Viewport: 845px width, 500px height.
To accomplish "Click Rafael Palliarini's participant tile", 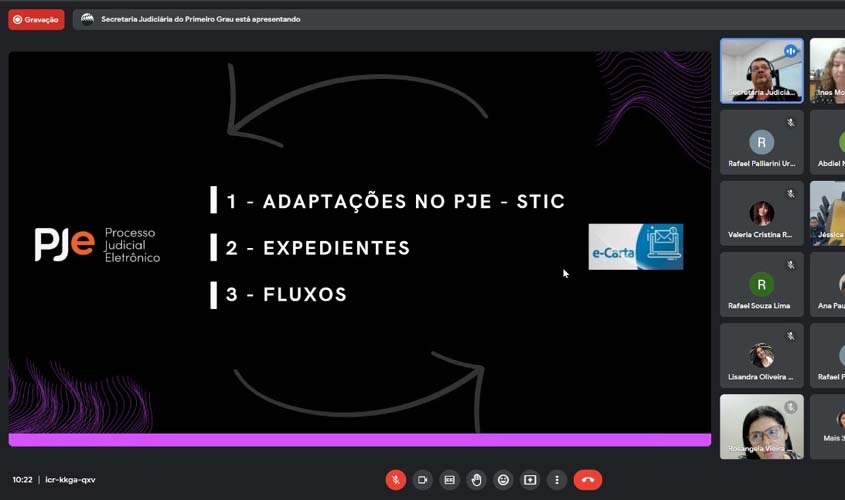I will click(x=761, y=142).
